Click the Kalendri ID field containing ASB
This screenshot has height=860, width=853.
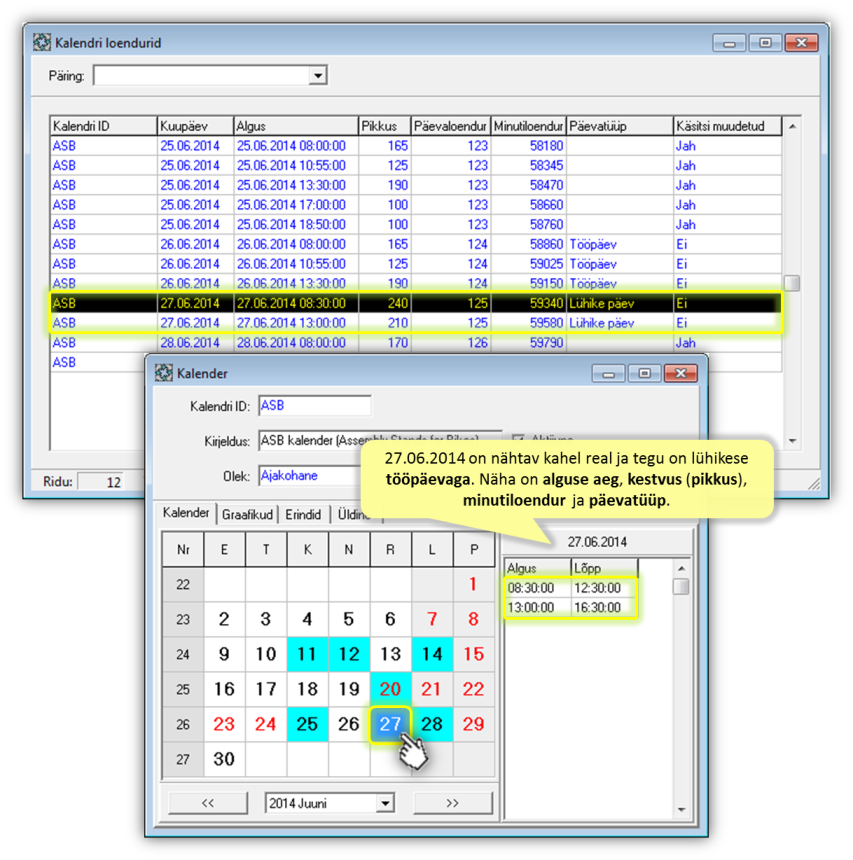pyautogui.click(x=315, y=406)
